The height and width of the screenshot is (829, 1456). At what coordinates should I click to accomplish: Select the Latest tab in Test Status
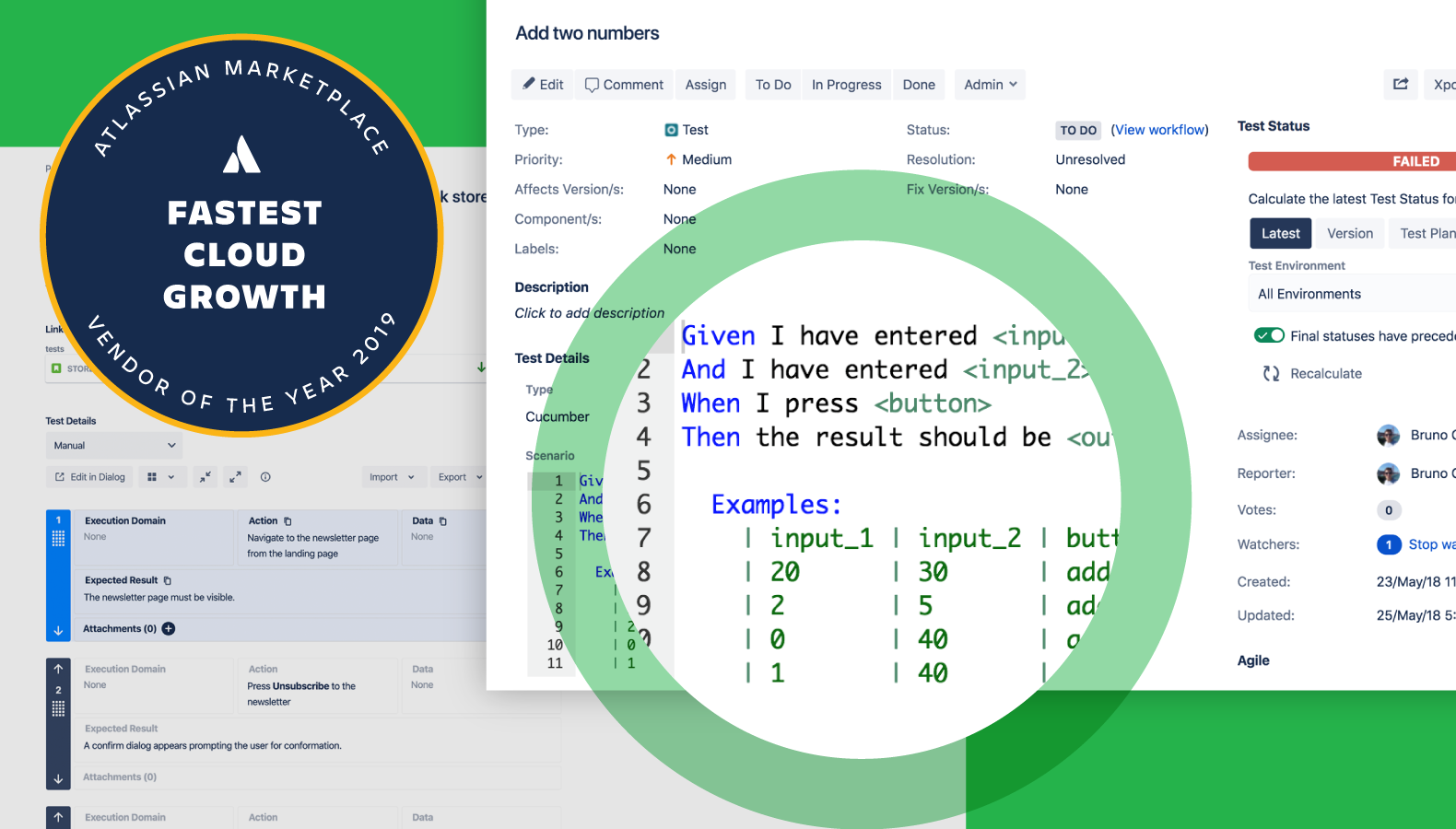1280,234
